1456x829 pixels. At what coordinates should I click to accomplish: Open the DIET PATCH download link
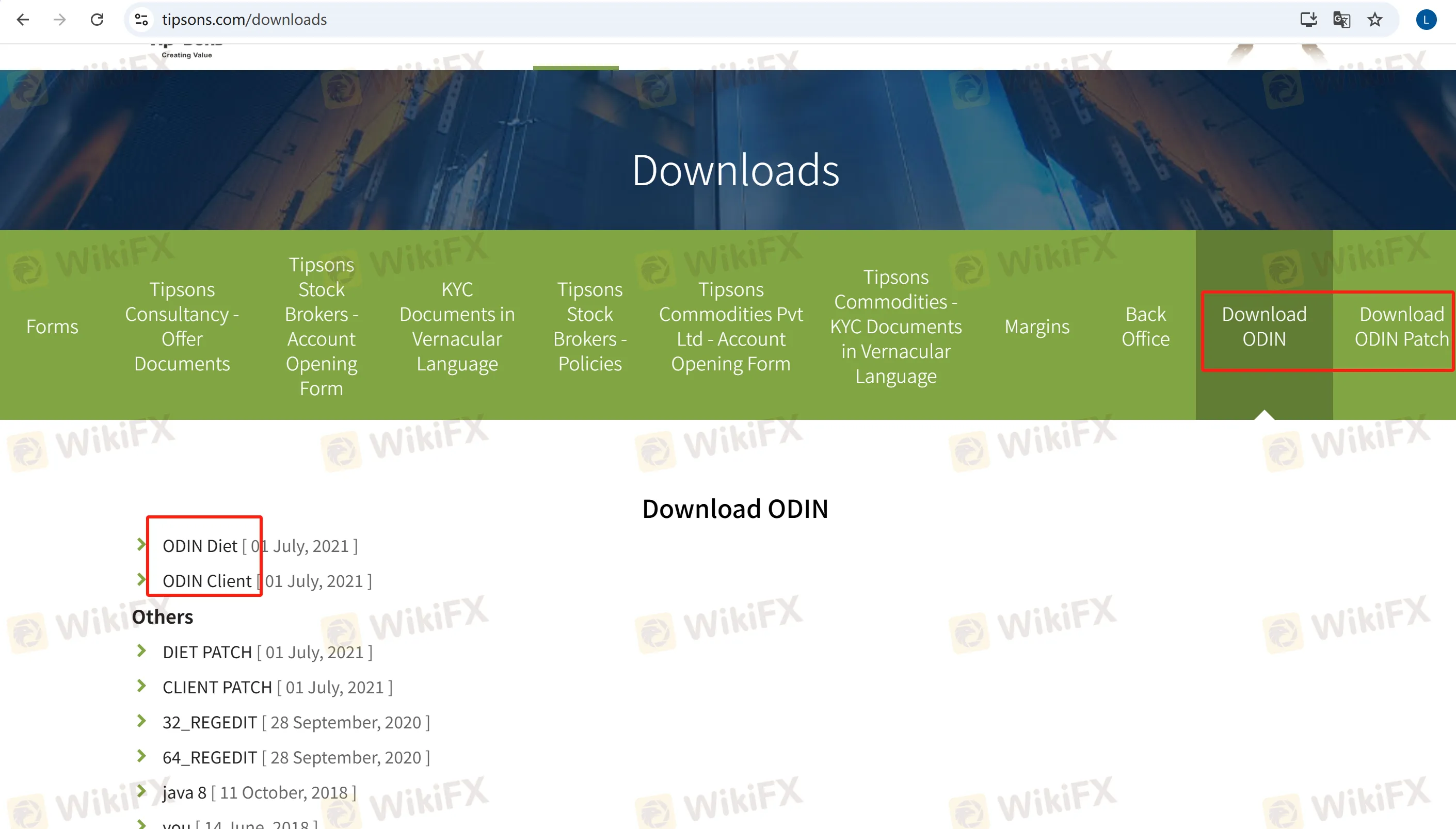tap(207, 652)
